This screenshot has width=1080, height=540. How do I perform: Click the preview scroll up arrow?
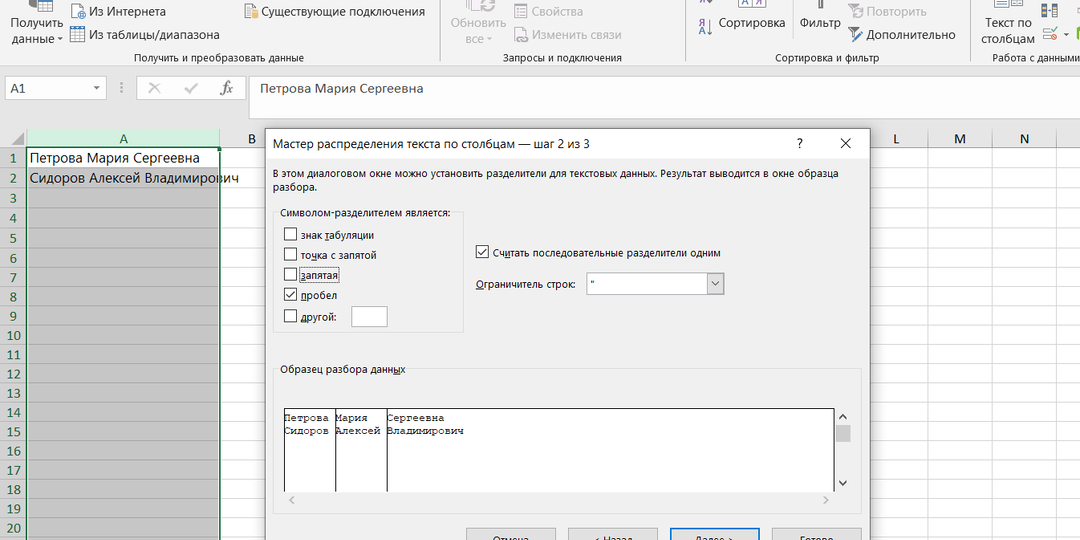pyautogui.click(x=843, y=417)
